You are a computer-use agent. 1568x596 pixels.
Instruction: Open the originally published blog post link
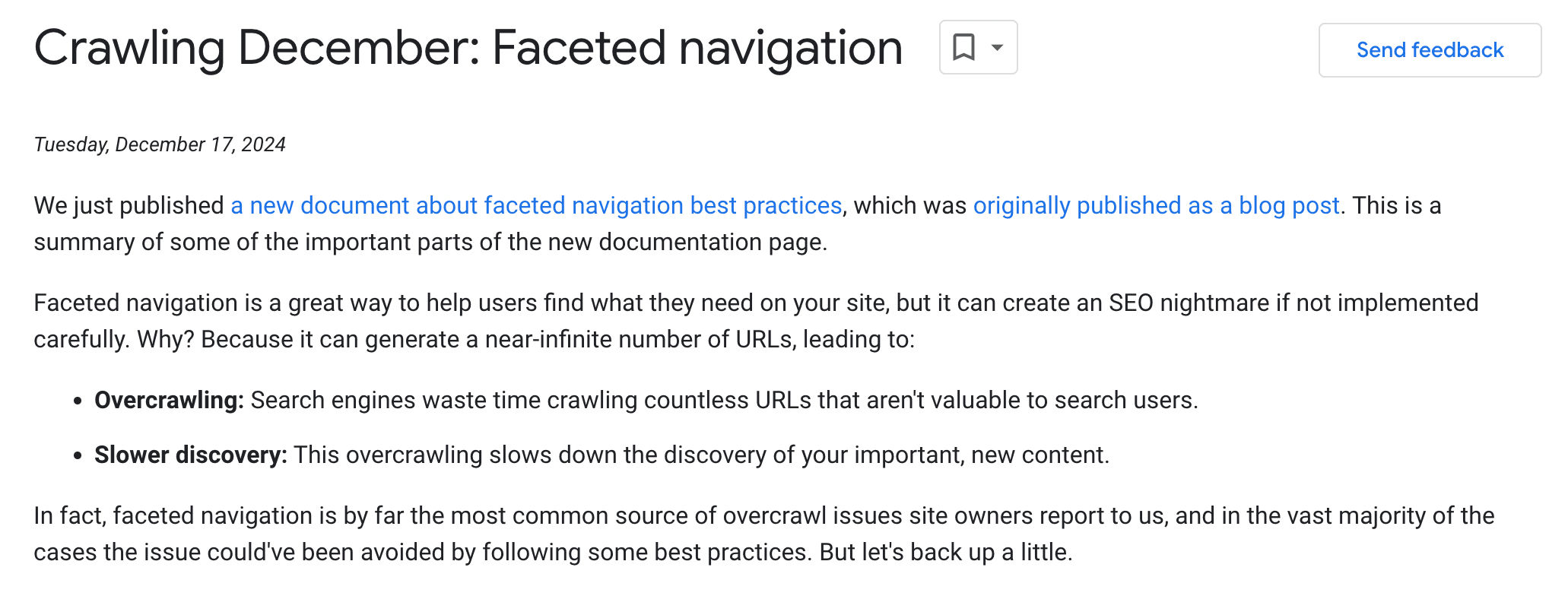1157,205
